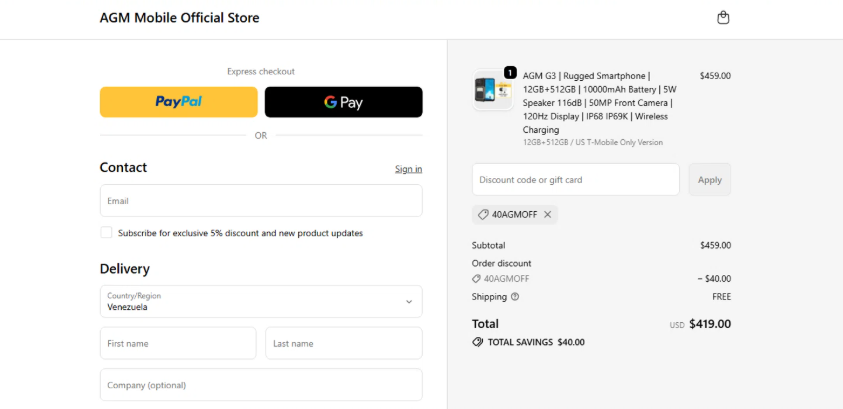Remove the 40AGMOFF discount code

(547, 214)
